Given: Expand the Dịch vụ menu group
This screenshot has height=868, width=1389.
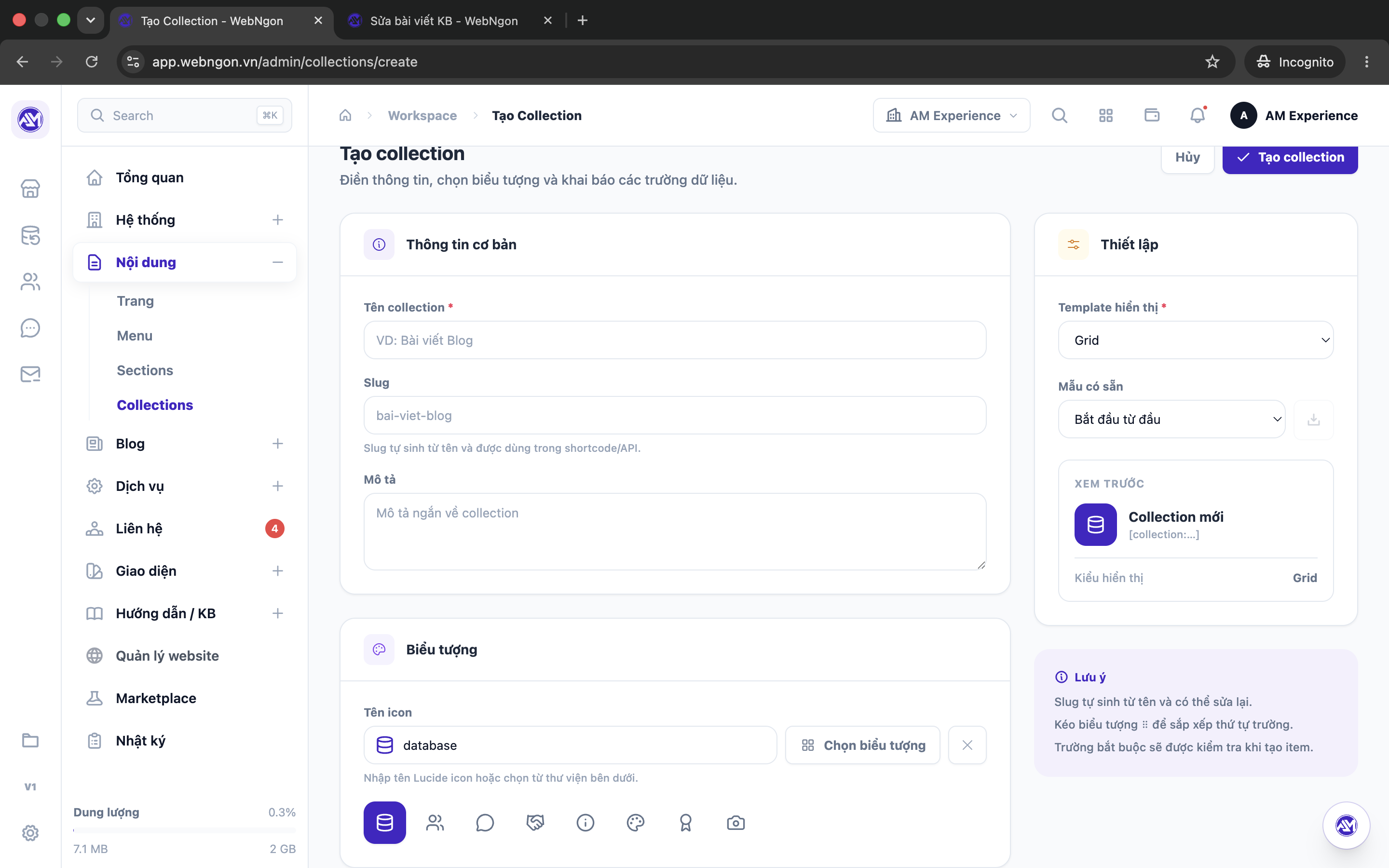Looking at the screenshot, I should pyautogui.click(x=278, y=486).
